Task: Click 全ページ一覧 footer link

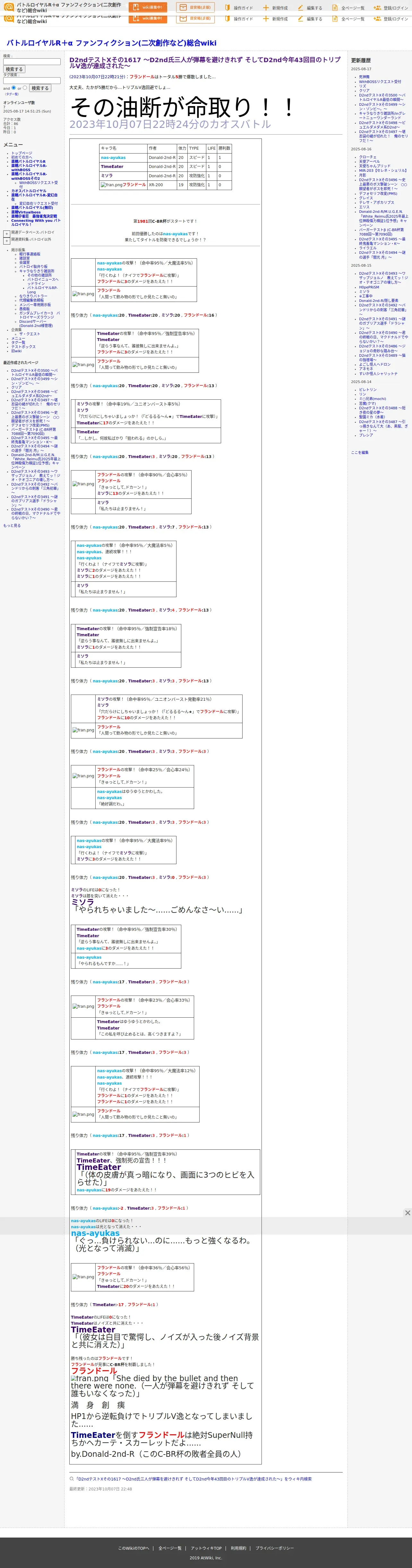Action: (170, 1548)
